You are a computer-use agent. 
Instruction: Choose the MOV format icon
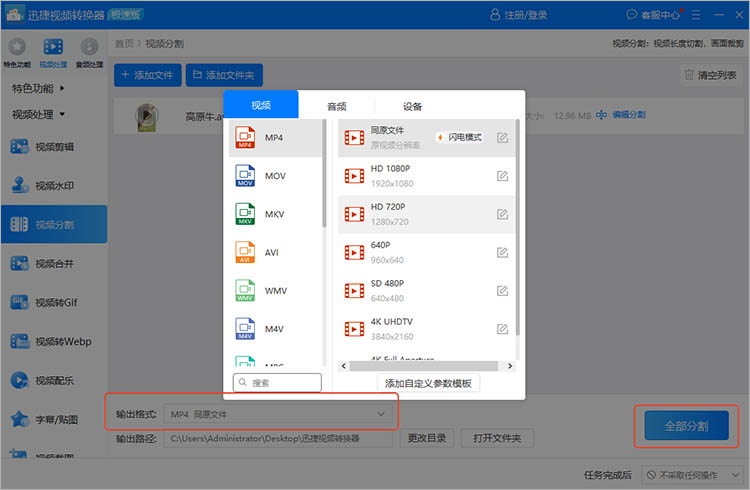coord(245,176)
